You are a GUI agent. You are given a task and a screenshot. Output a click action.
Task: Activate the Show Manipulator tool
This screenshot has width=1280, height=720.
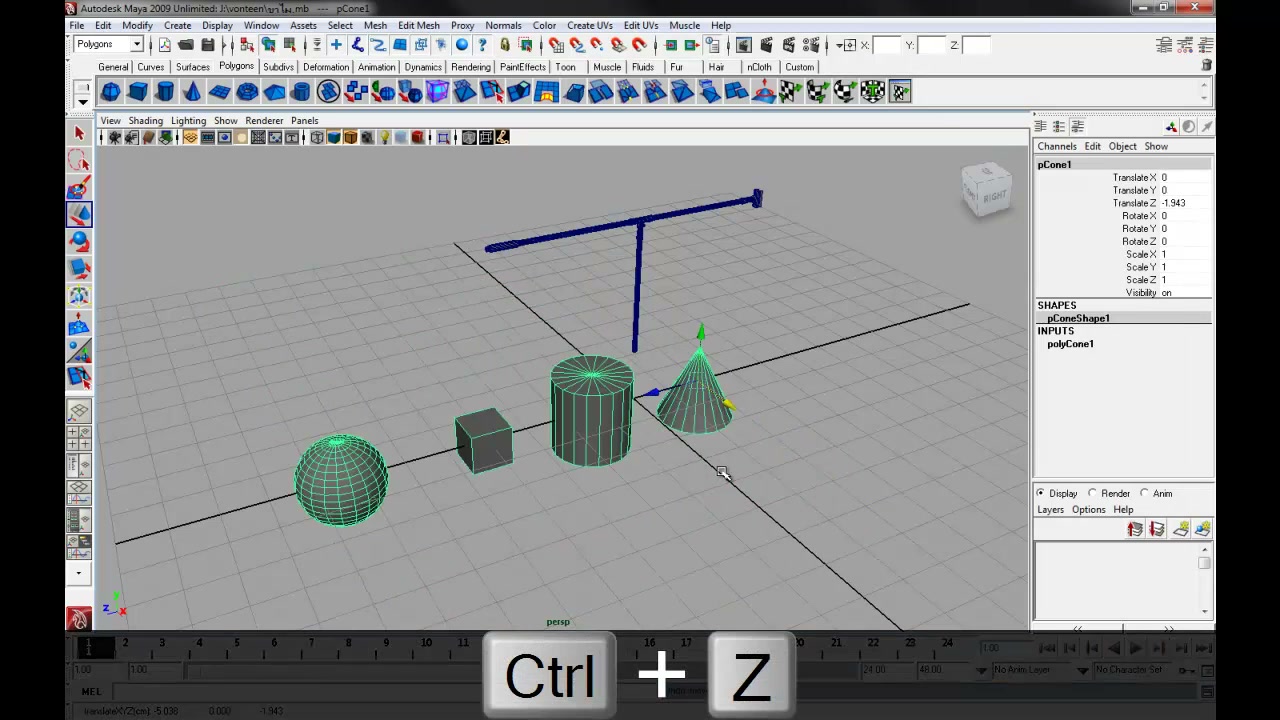(x=79, y=351)
